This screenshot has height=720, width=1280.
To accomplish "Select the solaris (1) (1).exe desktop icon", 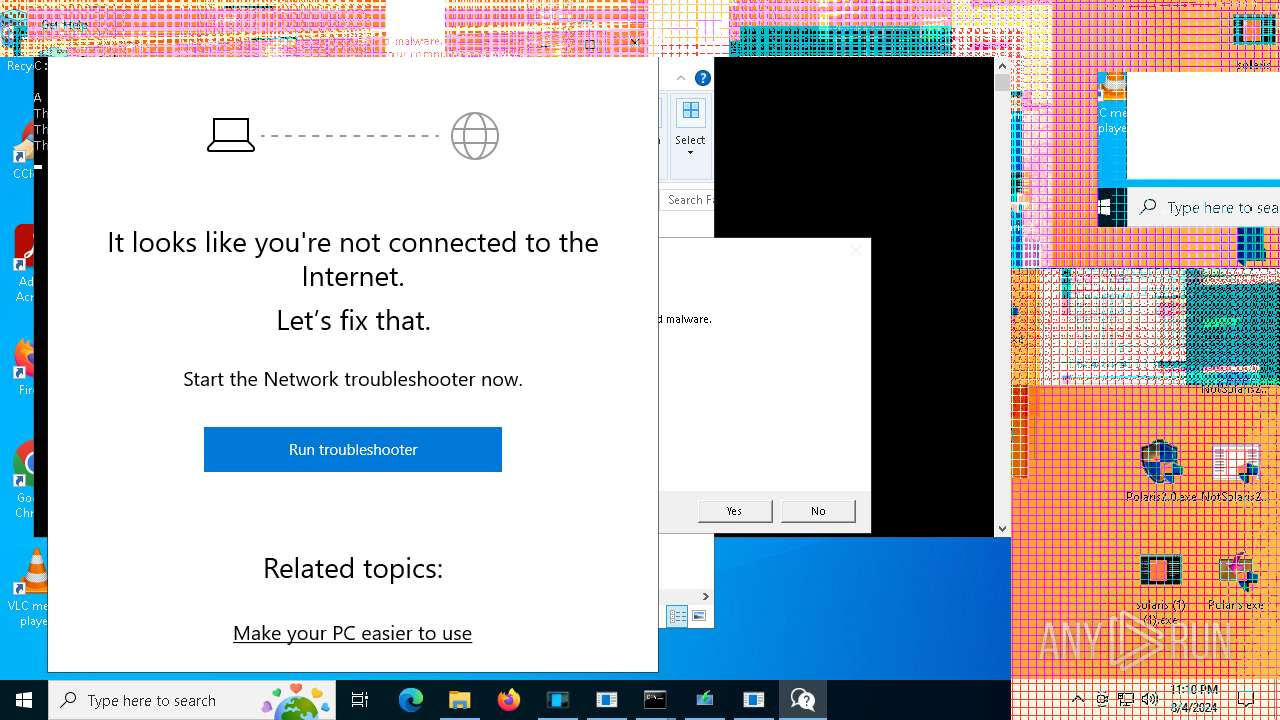I will point(1161,589).
